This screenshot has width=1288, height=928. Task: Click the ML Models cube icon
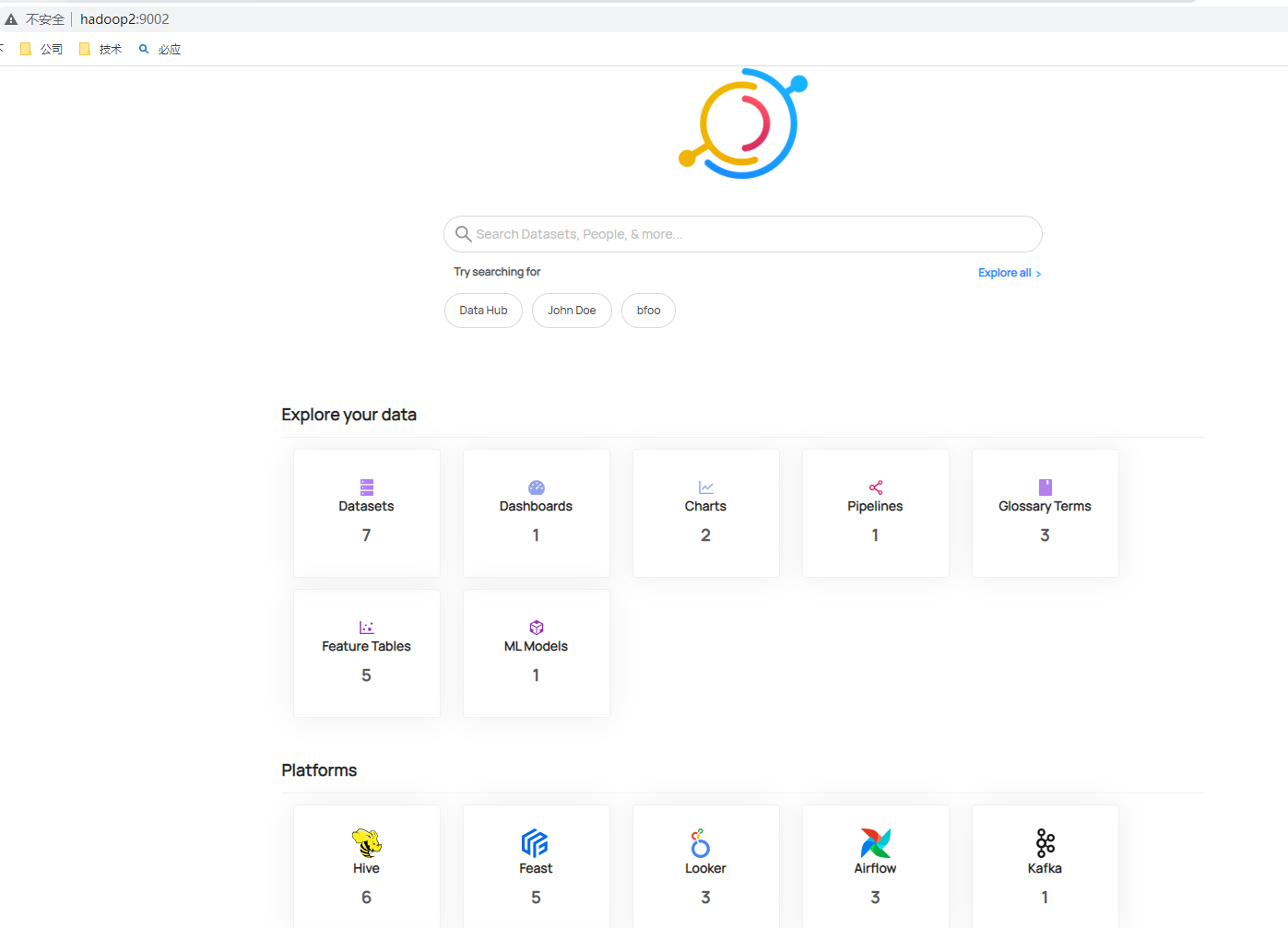pyautogui.click(x=537, y=628)
